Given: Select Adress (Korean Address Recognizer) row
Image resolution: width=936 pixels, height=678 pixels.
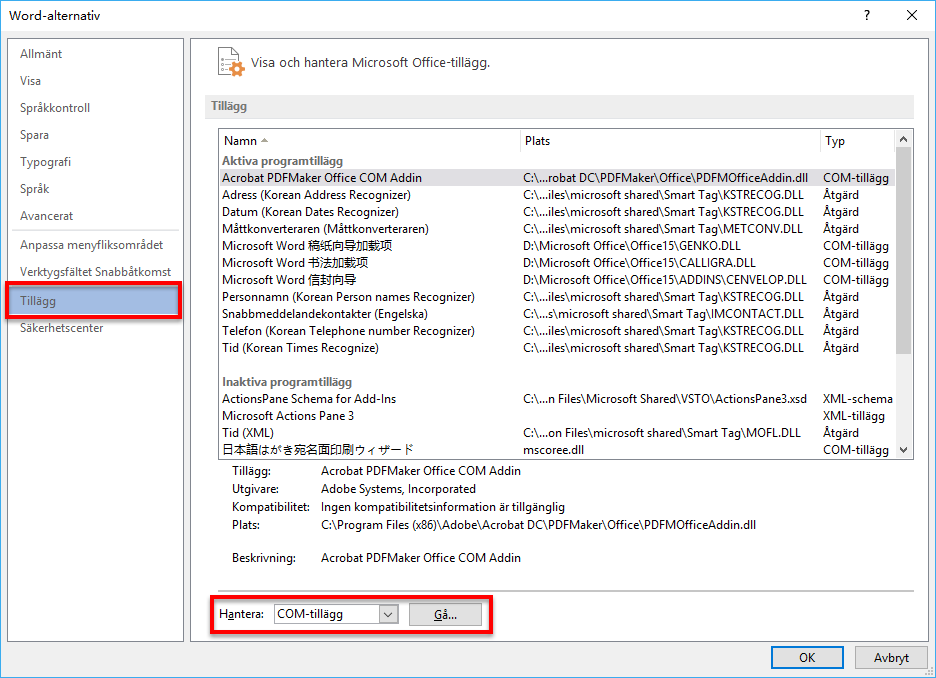Looking at the screenshot, I should pos(557,195).
